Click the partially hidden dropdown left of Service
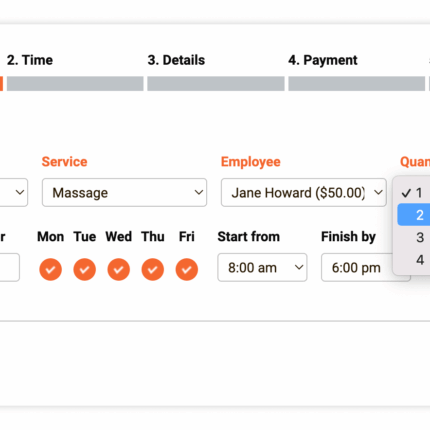The image size is (430, 430). 14,192
